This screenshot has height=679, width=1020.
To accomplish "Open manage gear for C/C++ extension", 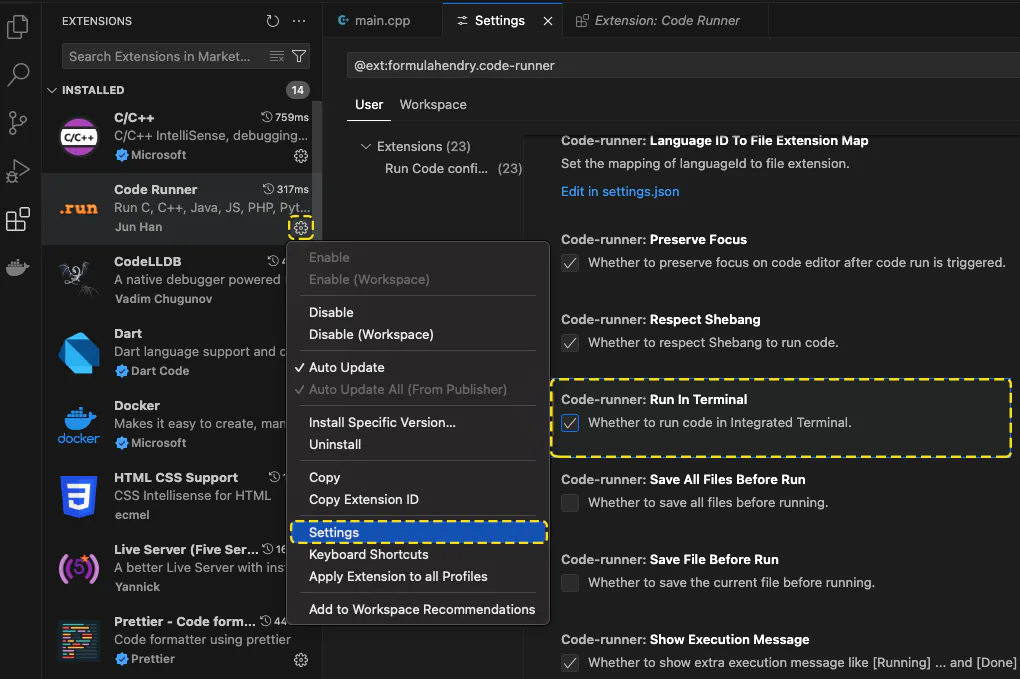I will pos(301,156).
